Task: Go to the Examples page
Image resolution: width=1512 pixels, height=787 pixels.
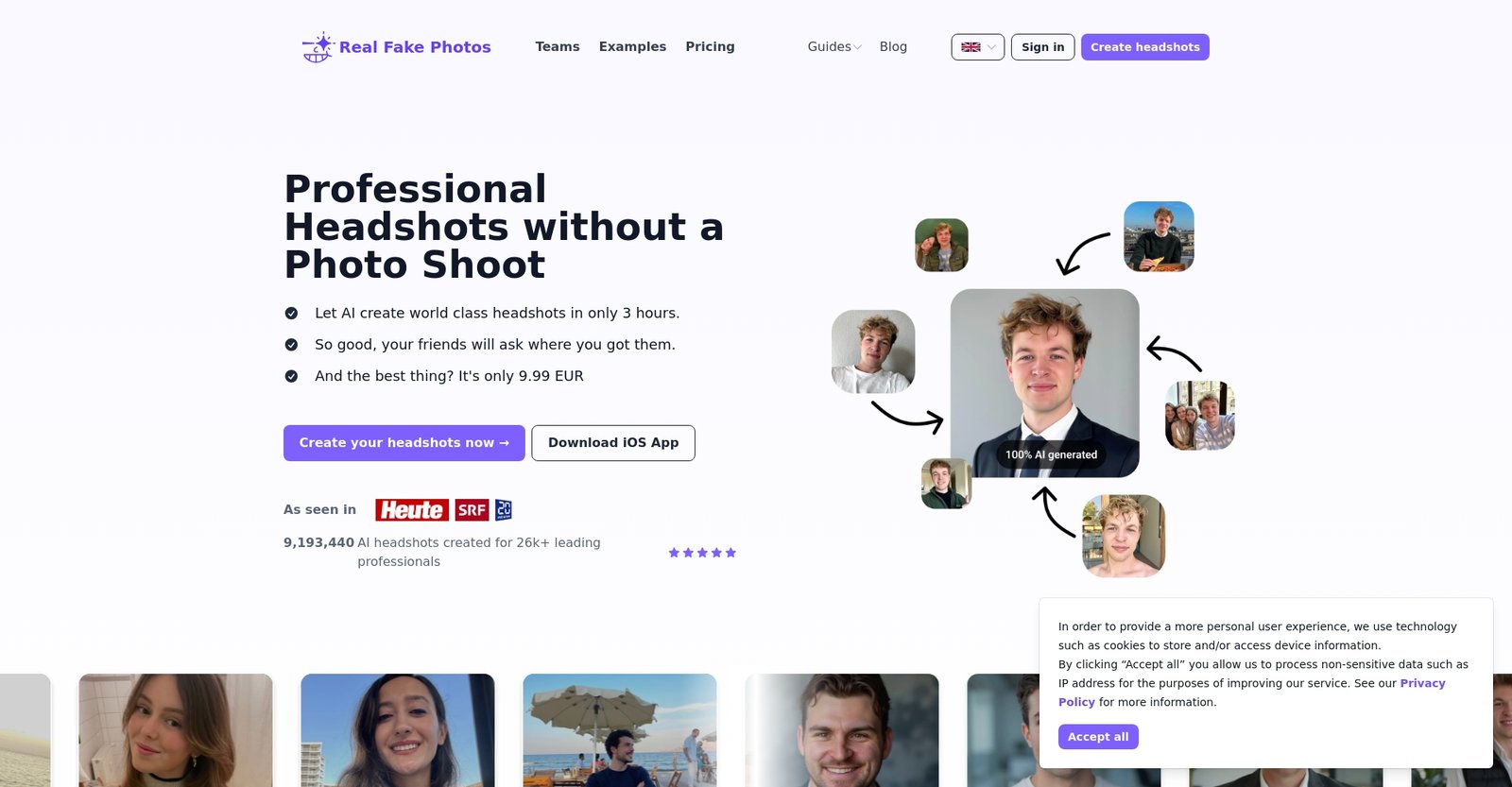Action: pyautogui.click(x=632, y=47)
